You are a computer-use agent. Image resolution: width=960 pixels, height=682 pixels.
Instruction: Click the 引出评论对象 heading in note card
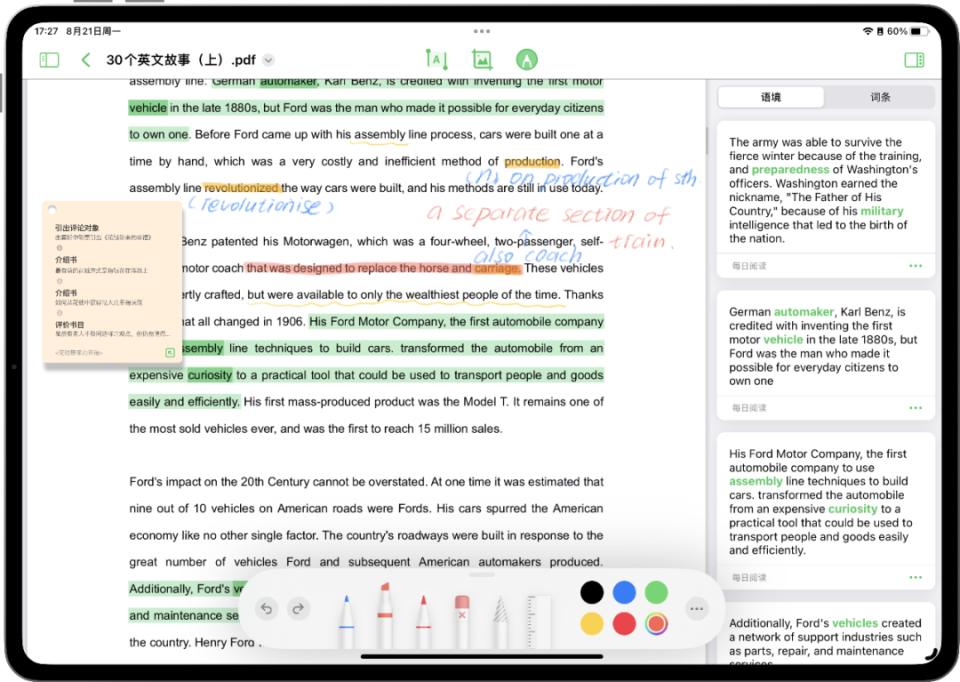point(77,228)
